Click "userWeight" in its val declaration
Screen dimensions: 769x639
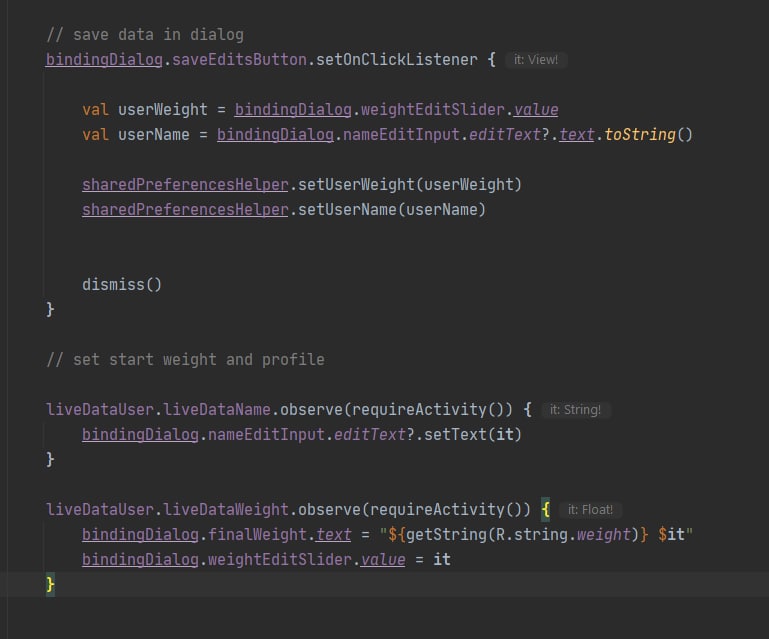162,109
